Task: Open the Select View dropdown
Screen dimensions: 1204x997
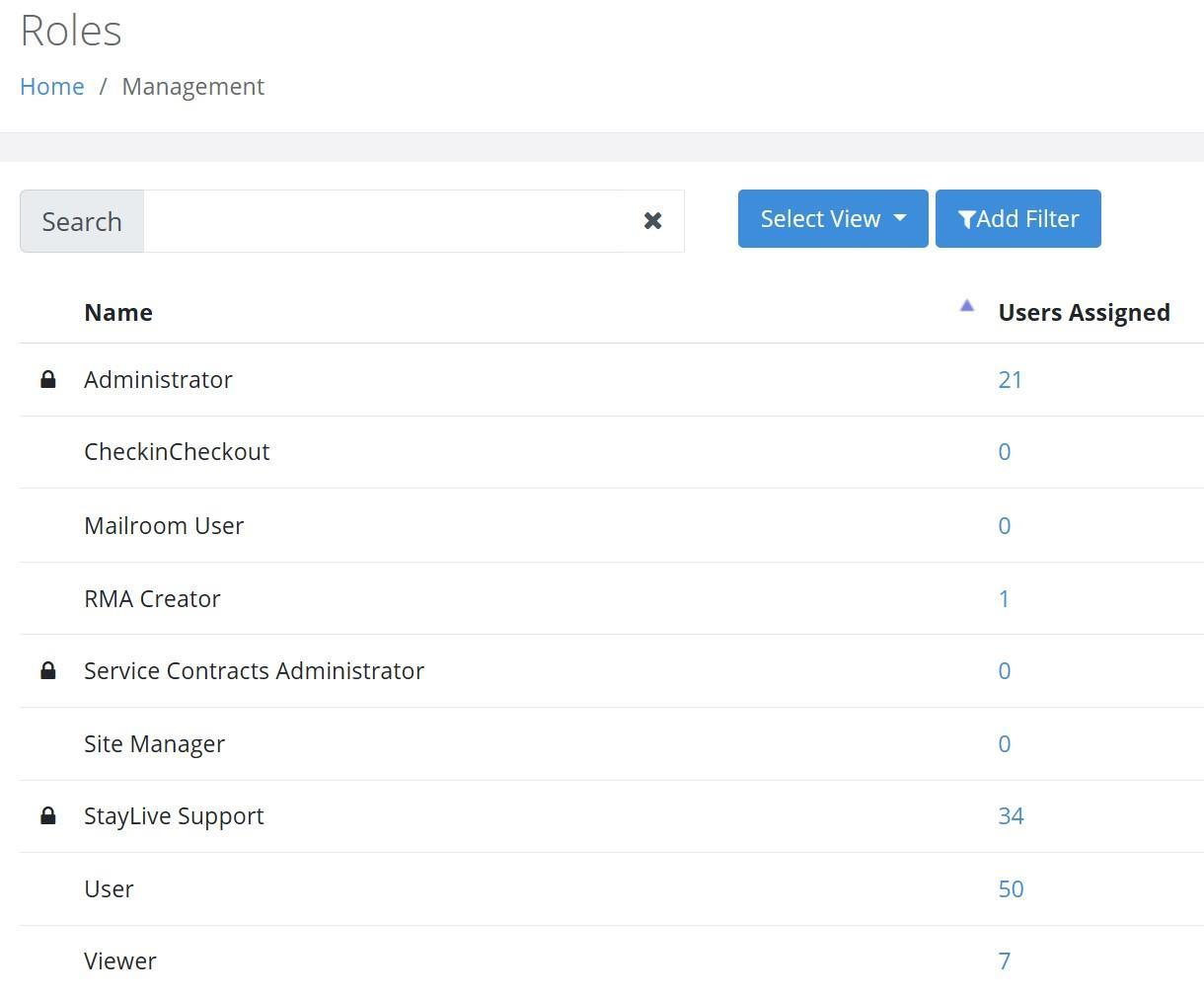Action: (x=833, y=218)
